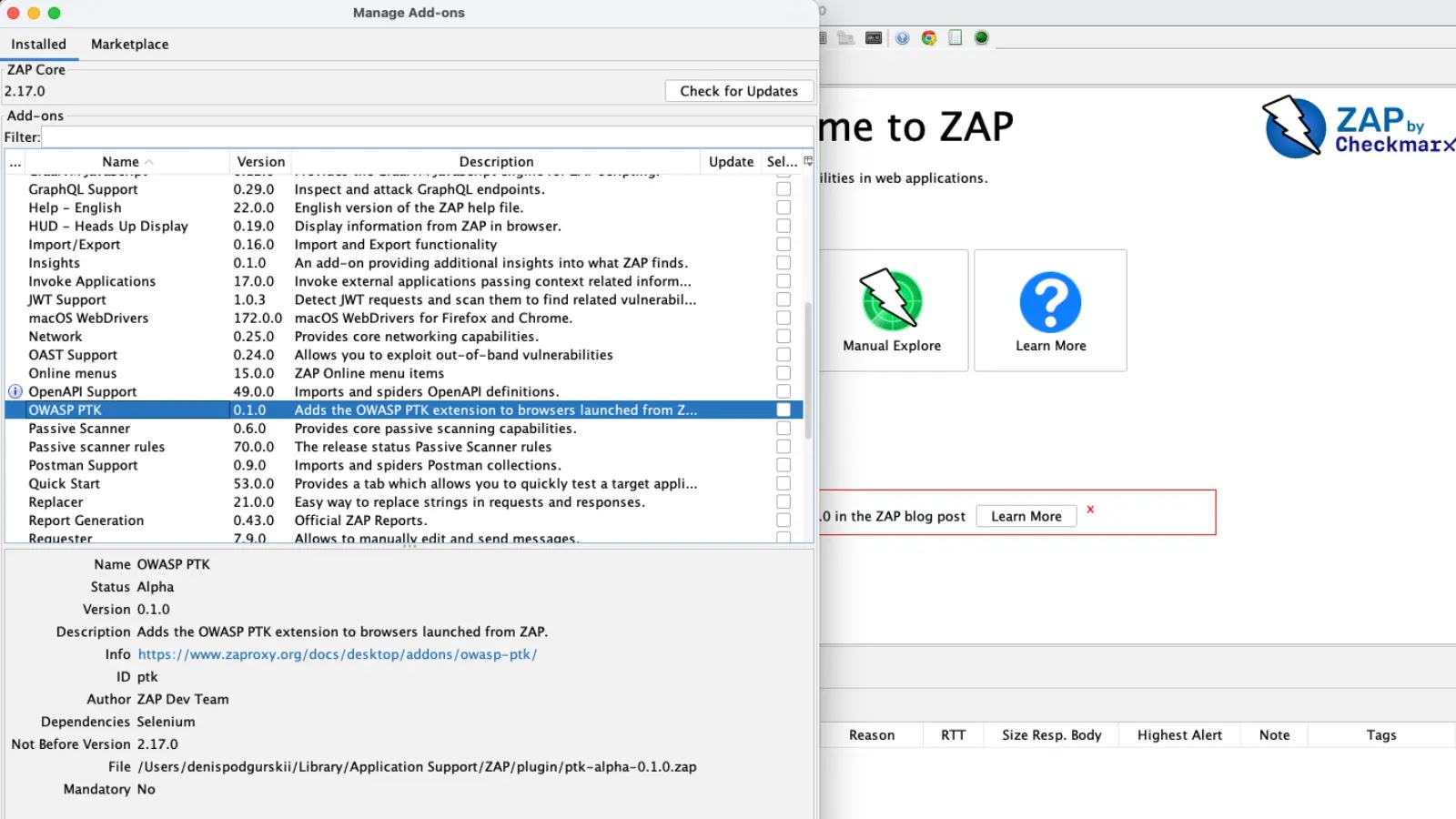The width and height of the screenshot is (1456, 819).
Task: Click the report list icon in the toolbar
Action: (955, 37)
